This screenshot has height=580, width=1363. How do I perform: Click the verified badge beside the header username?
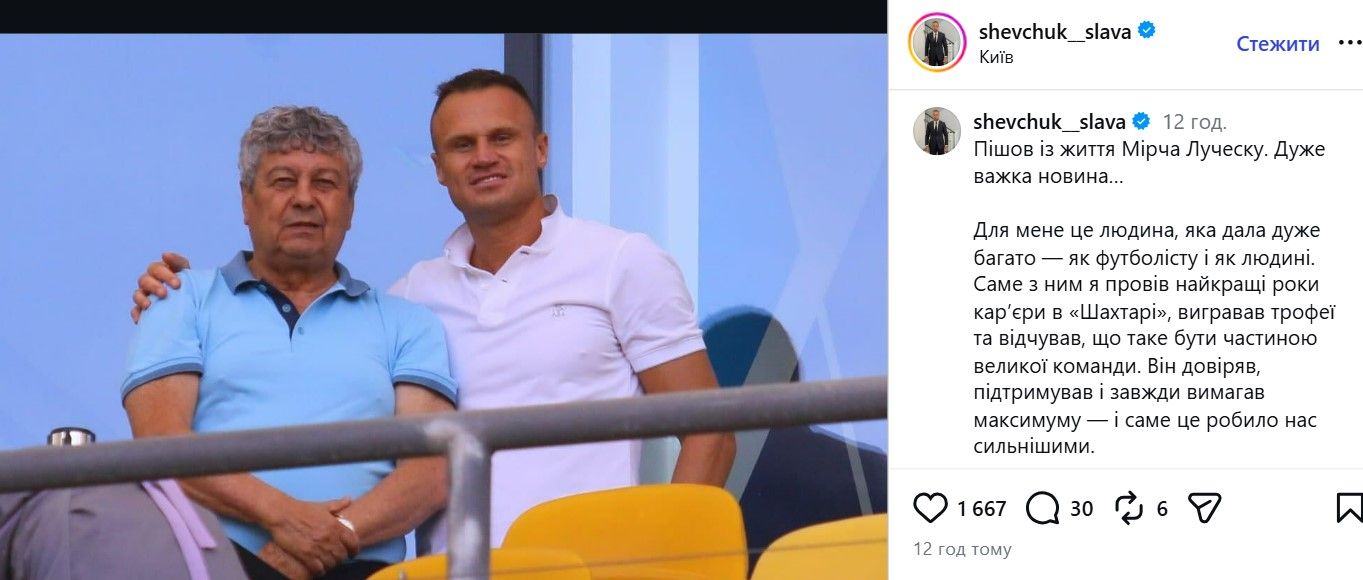point(1147,31)
